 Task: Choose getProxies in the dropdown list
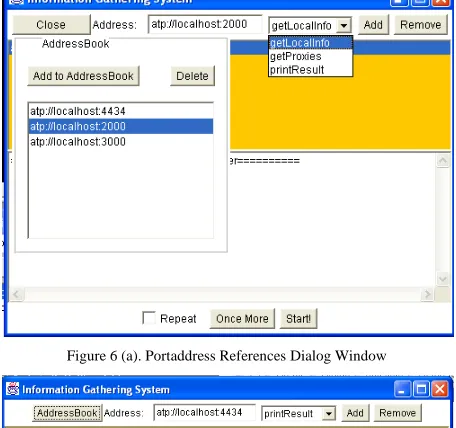click(x=310, y=56)
